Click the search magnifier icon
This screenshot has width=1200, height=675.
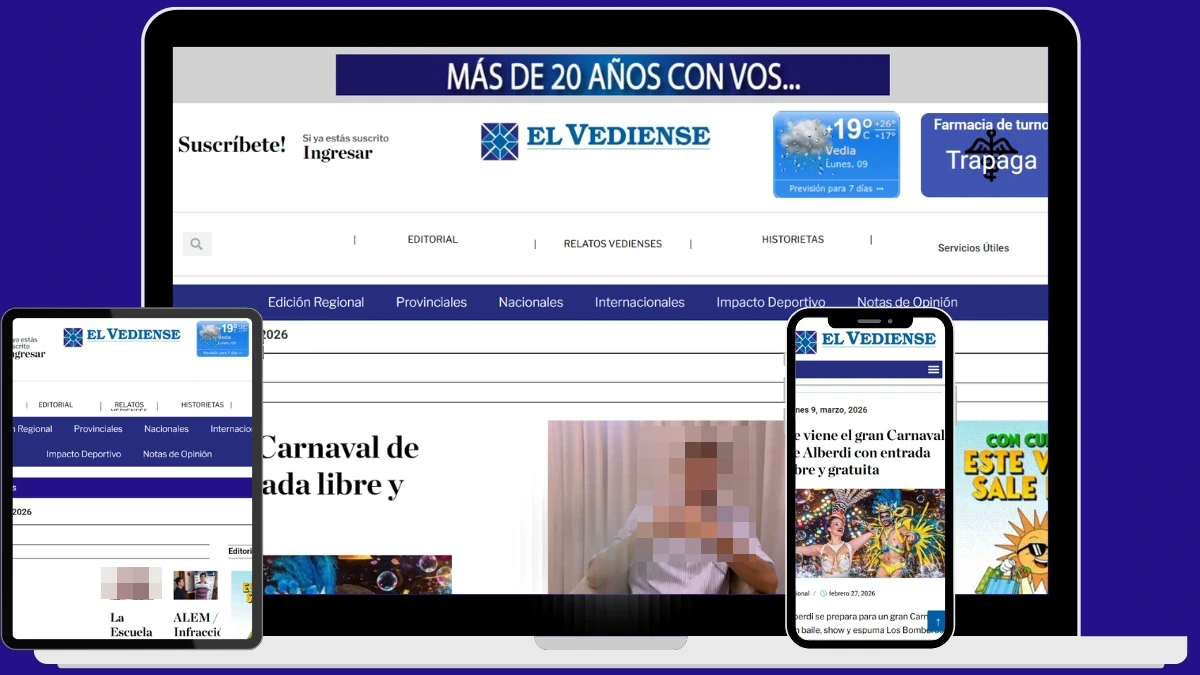point(196,243)
